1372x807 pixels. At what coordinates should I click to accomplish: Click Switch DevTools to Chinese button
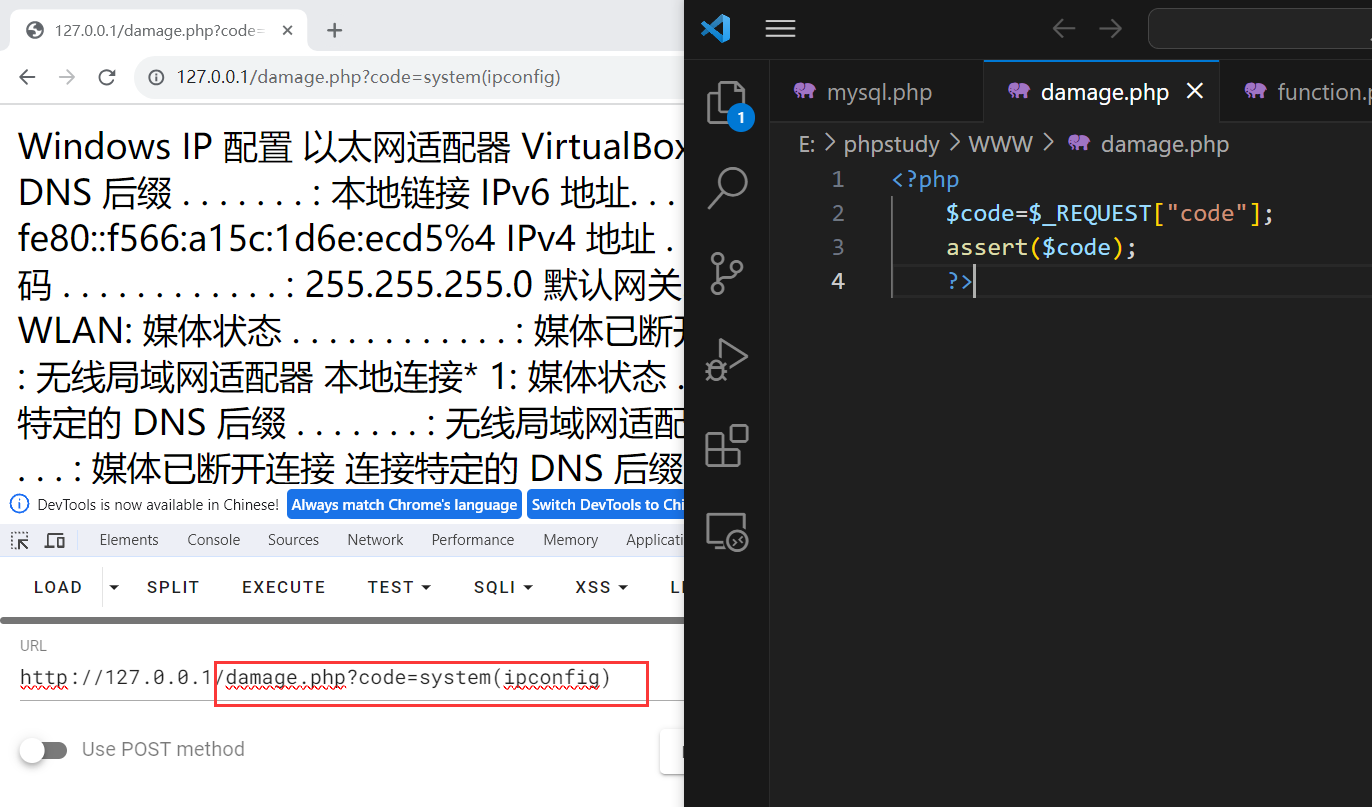tap(606, 504)
